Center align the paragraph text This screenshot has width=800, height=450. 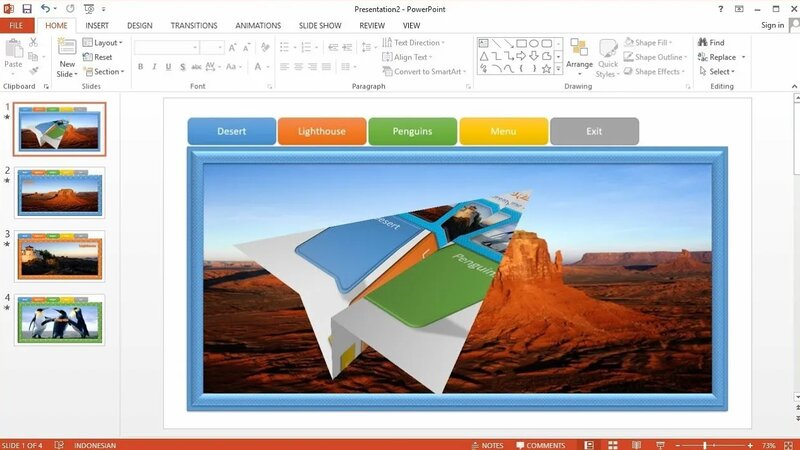298,67
